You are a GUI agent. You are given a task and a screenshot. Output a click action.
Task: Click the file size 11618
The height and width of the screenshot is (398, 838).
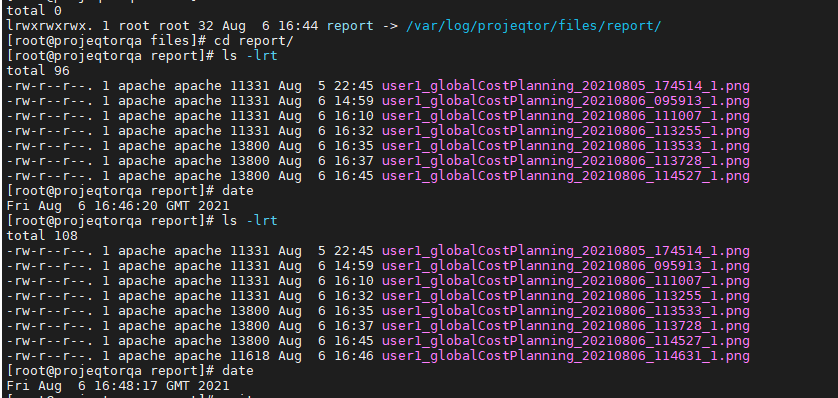(x=250, y=355)
